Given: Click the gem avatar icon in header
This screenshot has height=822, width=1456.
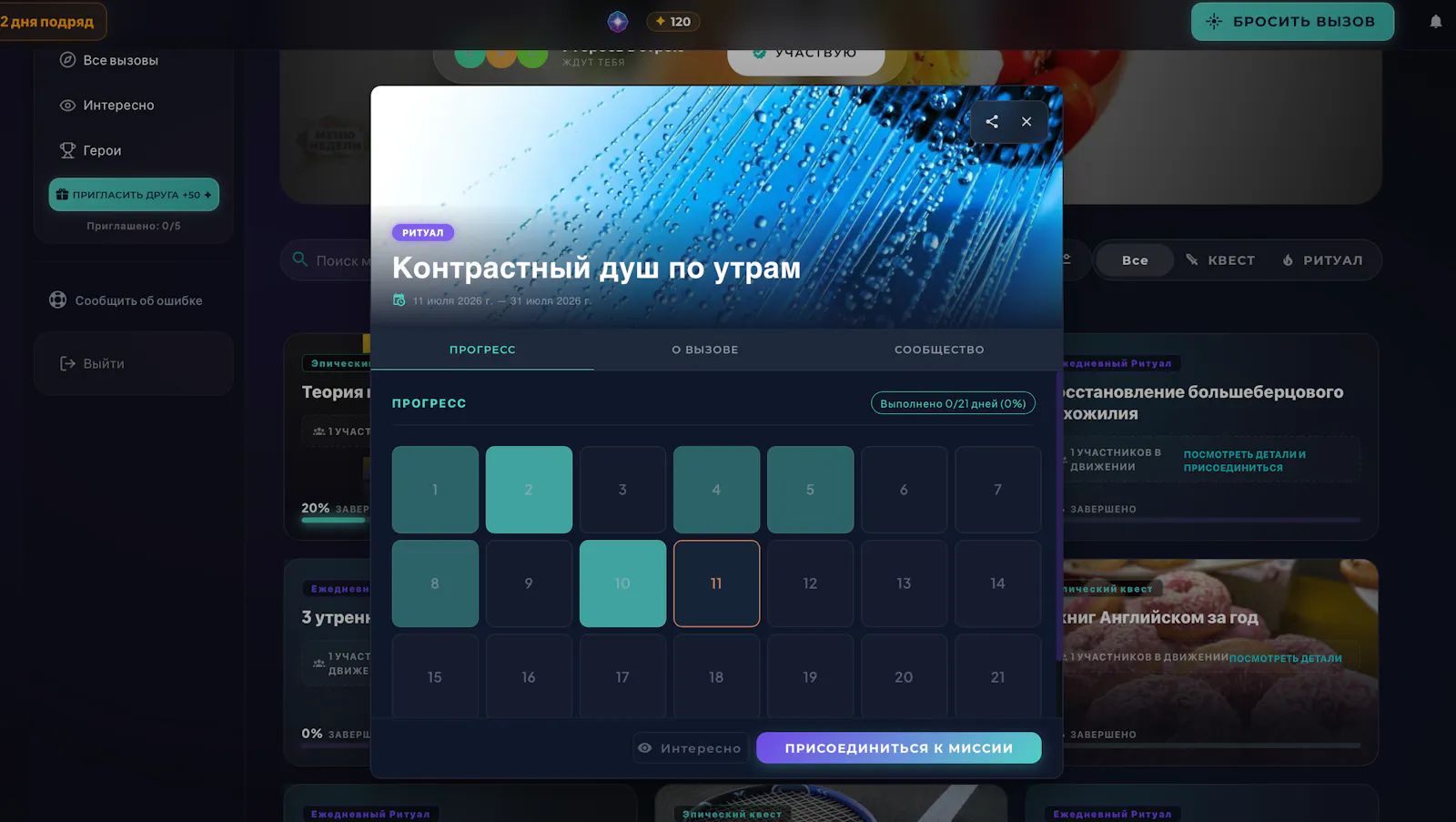Looking at the screenshot, I should click(x=618, y=21).
